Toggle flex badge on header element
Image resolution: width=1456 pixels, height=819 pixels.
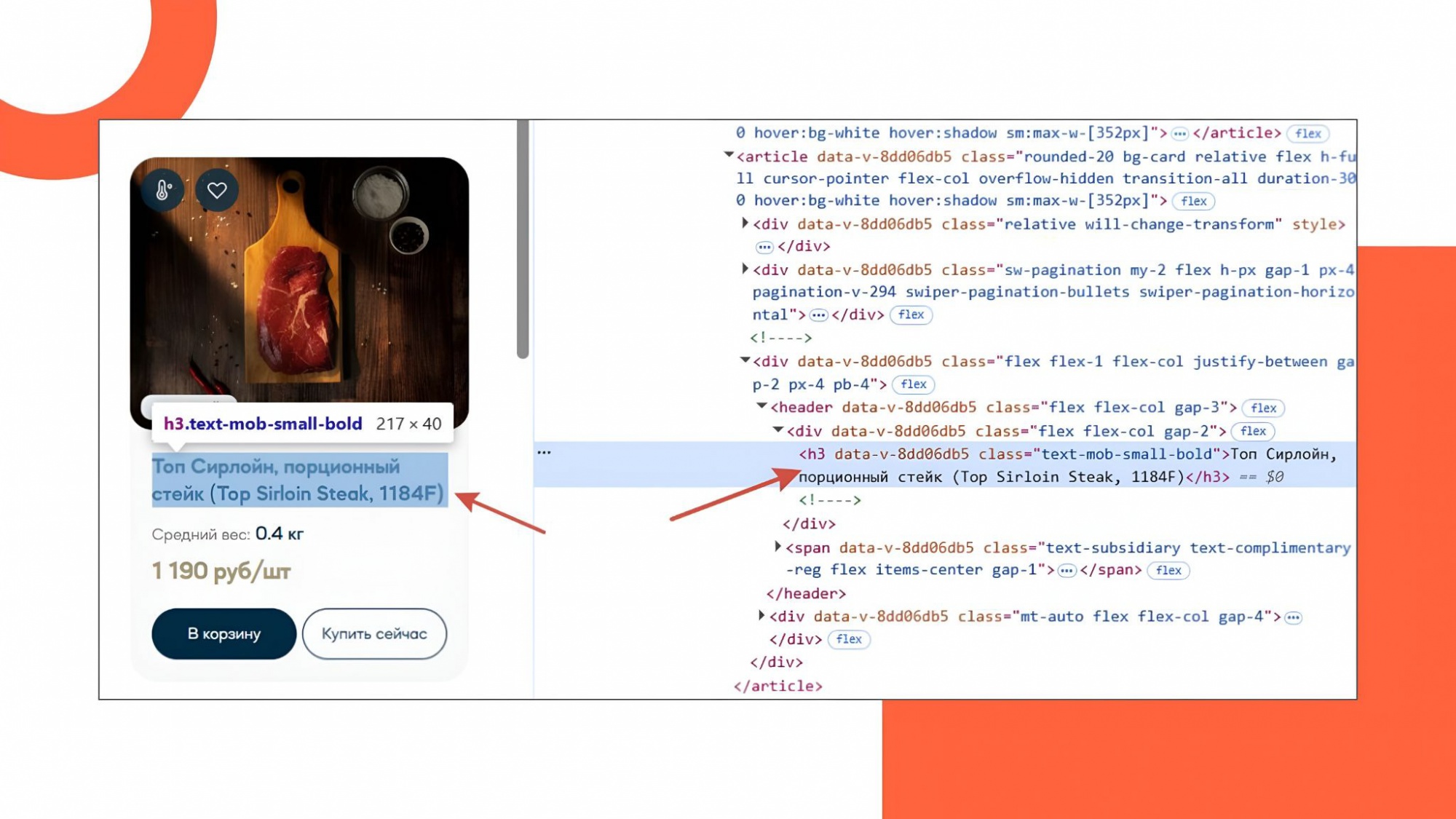(x=1263, y=408)
